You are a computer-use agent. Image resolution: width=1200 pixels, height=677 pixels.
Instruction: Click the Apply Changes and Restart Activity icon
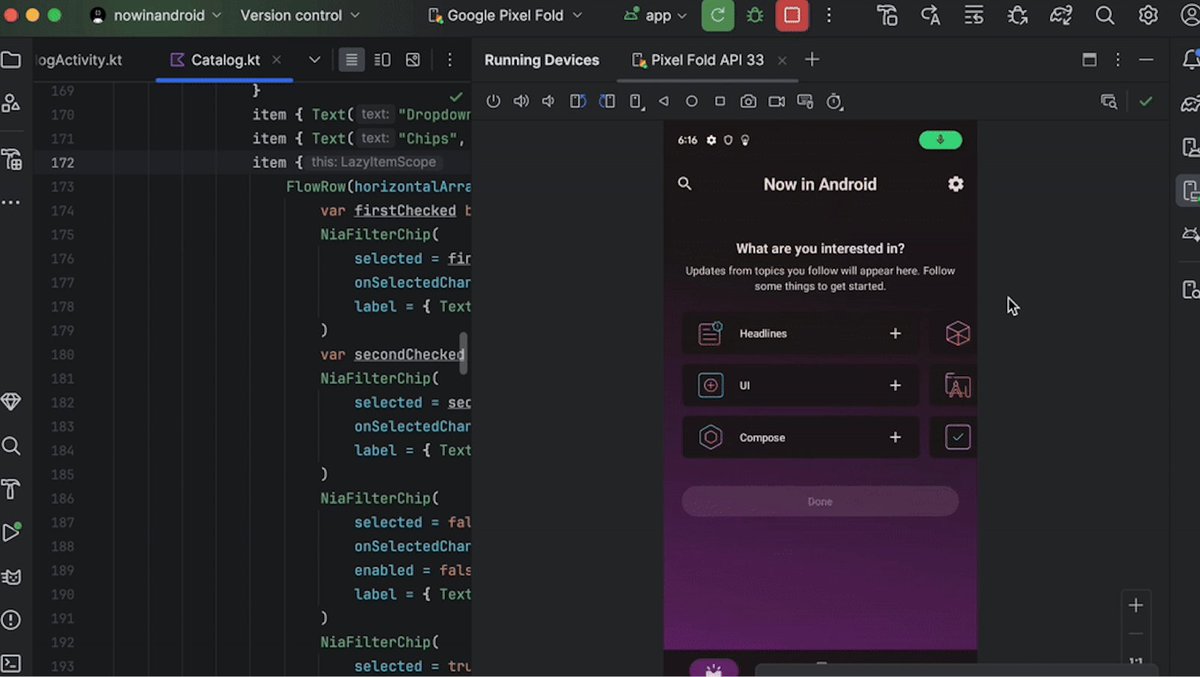point(931,15)
